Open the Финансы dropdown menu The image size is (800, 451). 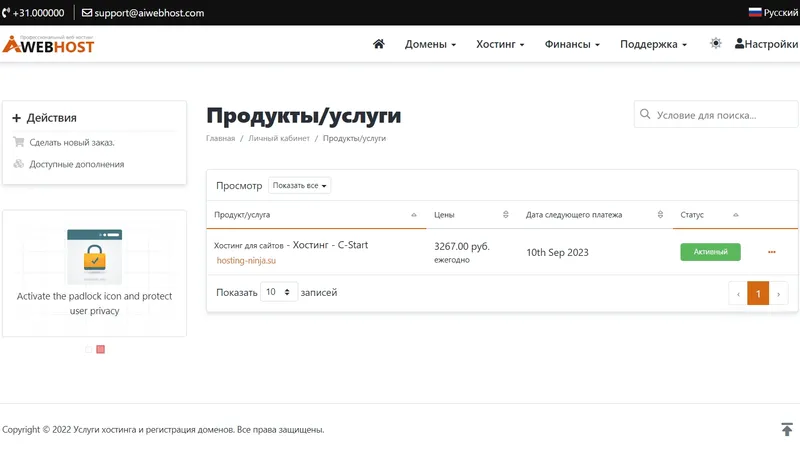[572, 44]
